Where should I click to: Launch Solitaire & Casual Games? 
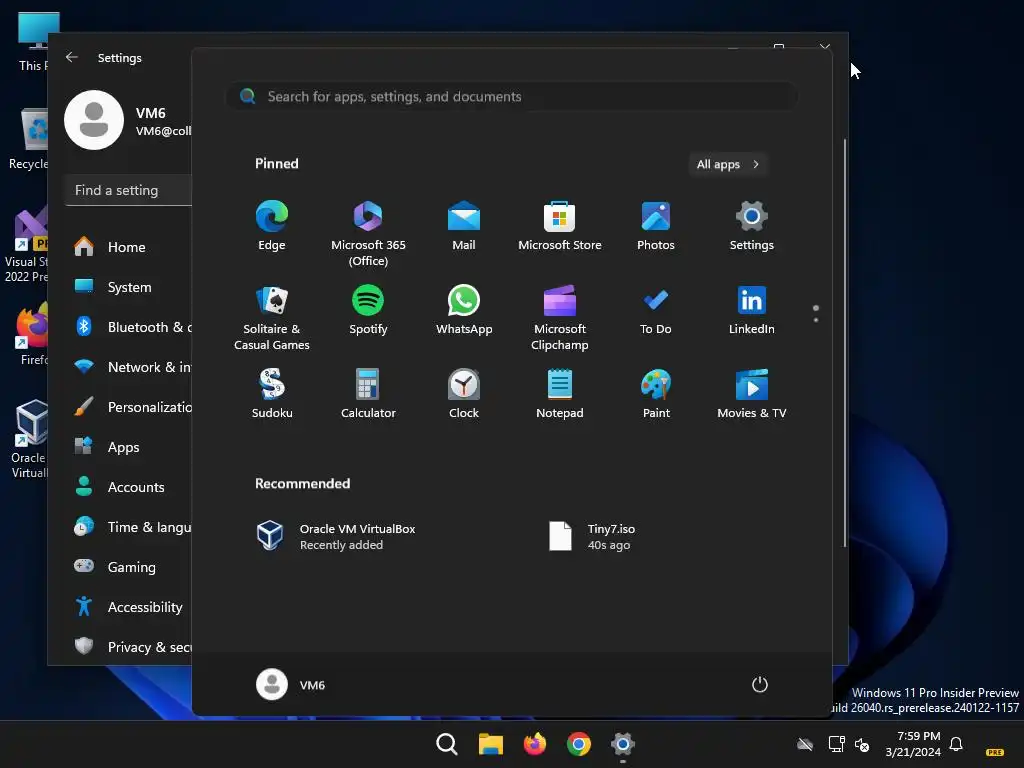pos(272,317)
